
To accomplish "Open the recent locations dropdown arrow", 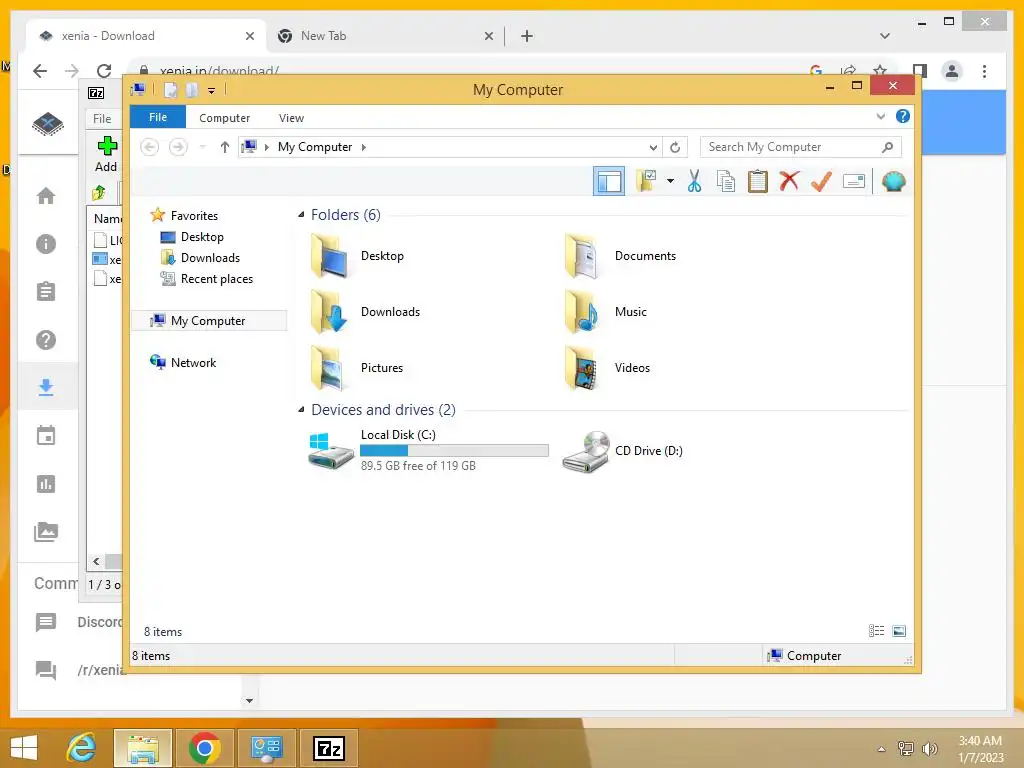I will [x=202, y=147].
